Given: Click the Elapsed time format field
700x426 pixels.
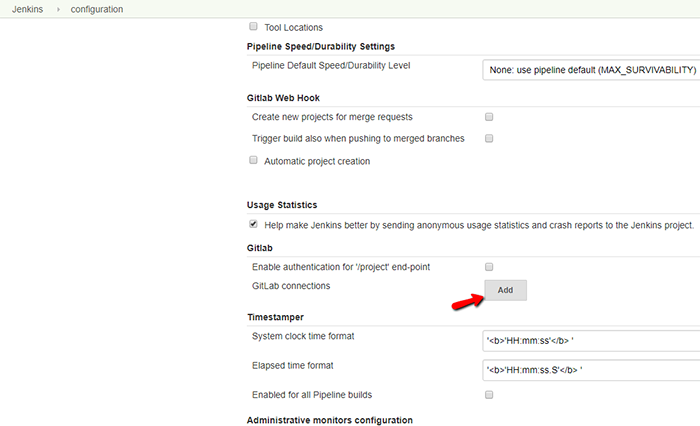Looking at the screenshot, I should pos(591,370).
